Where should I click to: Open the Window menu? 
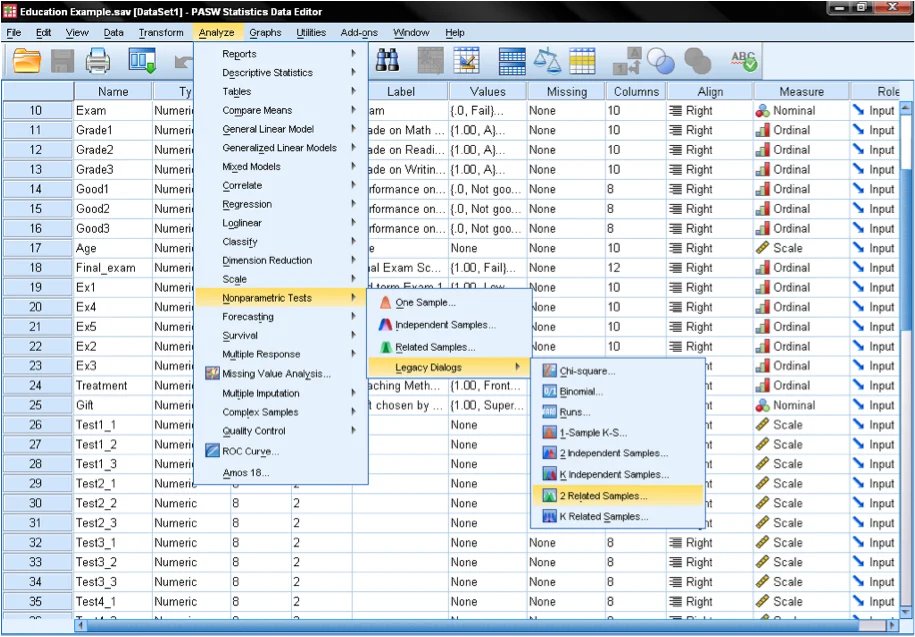click(411, 33)
